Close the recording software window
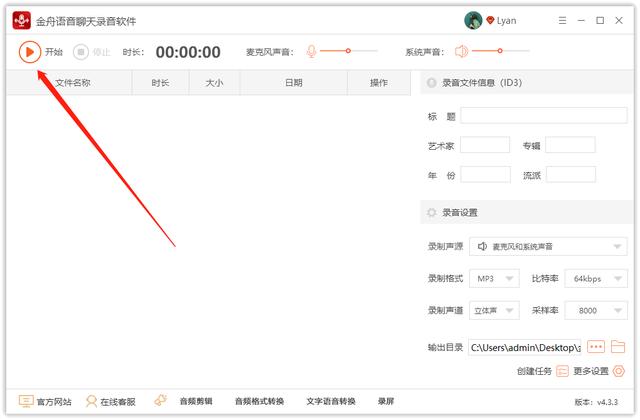Viewport: 640px width, 420px height. pos(619,20)
